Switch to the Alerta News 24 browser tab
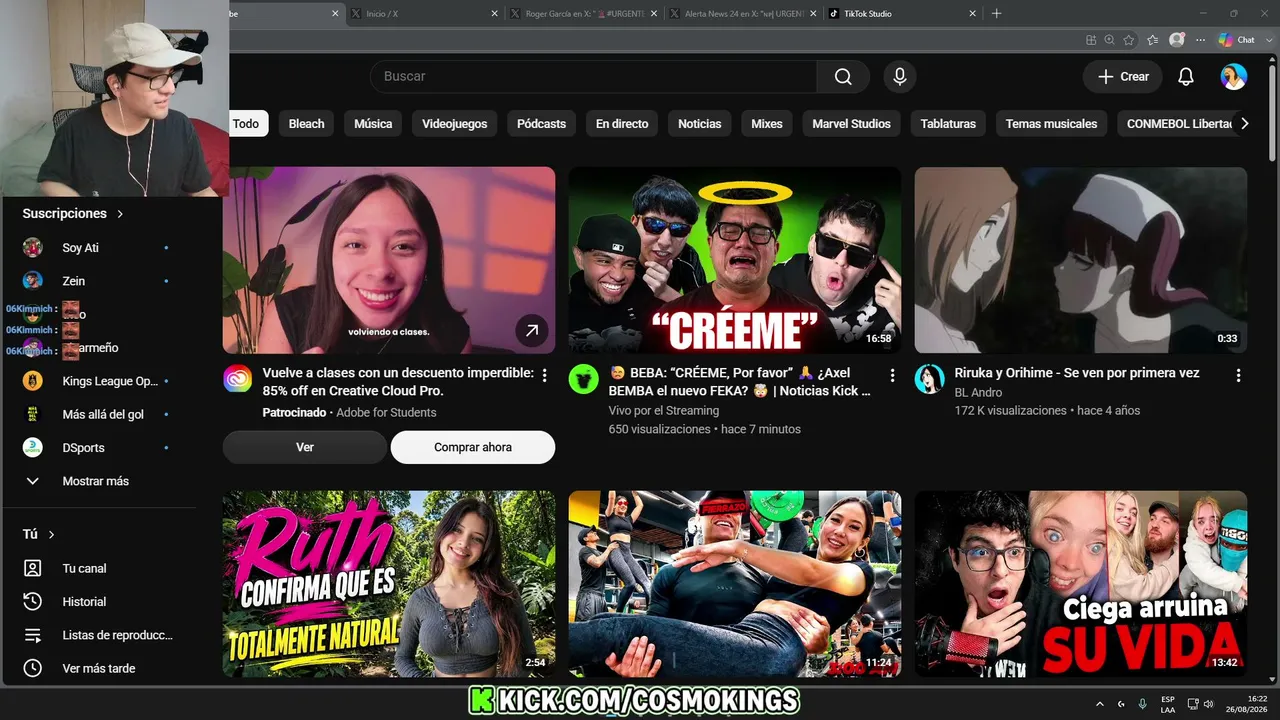1280x720 pixels. (743, 14)
